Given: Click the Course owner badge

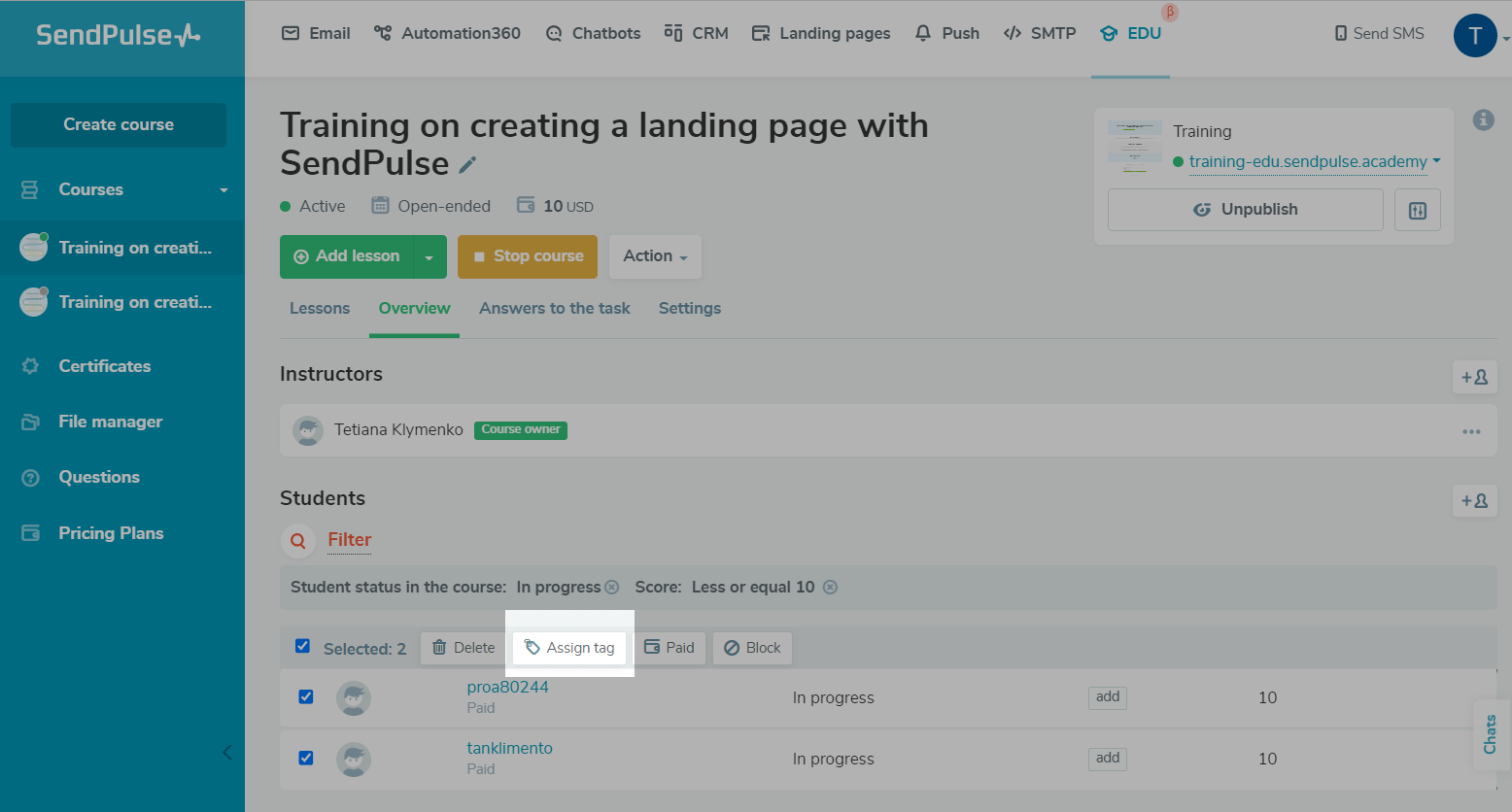Looking at the screenshot, I should pyautogui.click(x=521, y=430).
